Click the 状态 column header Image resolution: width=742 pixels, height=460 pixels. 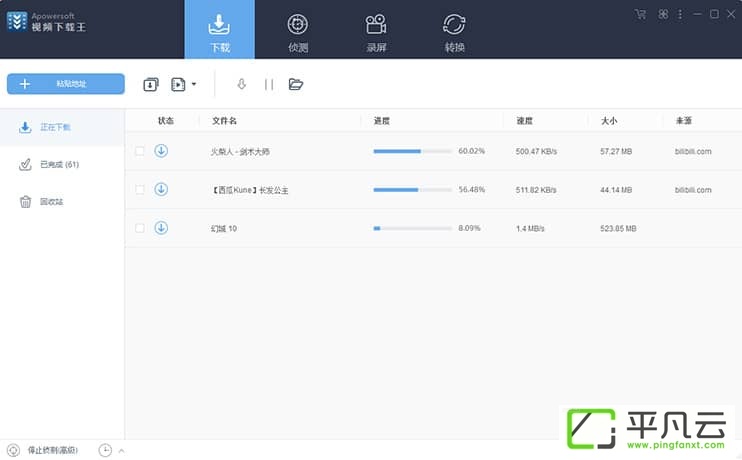click(x=166, y=121)
